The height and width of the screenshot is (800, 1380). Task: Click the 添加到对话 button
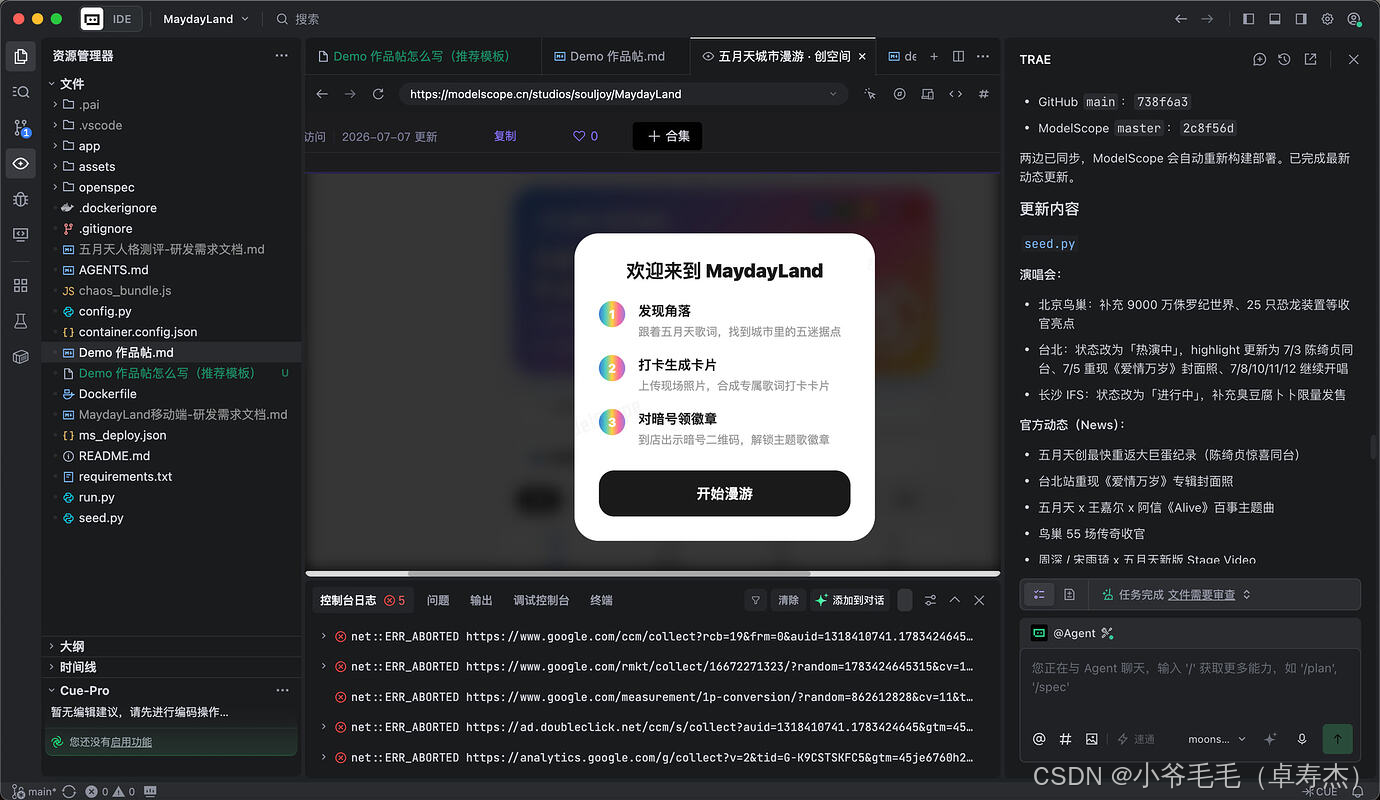click(850, 600)
